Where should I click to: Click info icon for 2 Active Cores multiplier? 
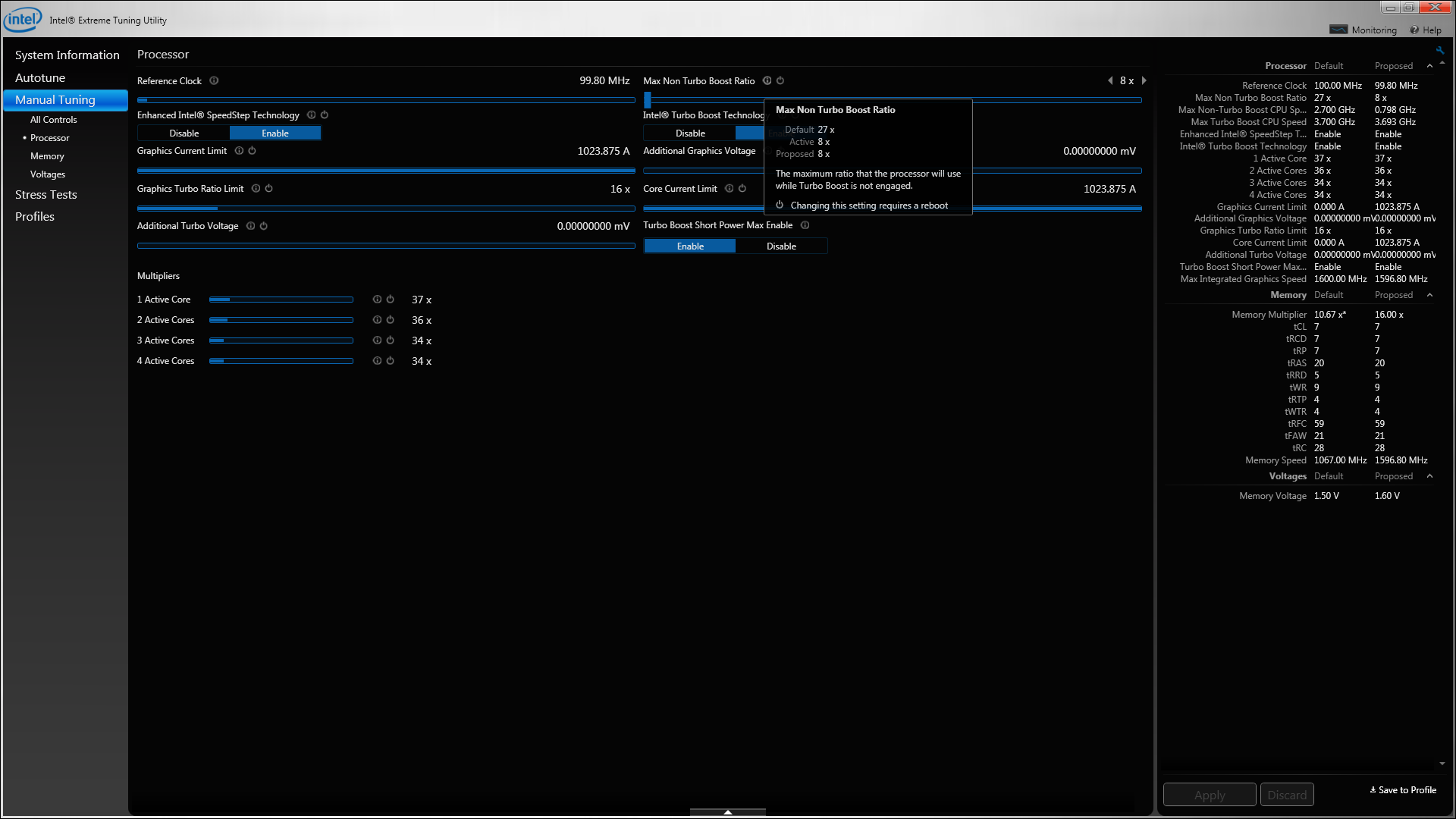click(378, 320)
